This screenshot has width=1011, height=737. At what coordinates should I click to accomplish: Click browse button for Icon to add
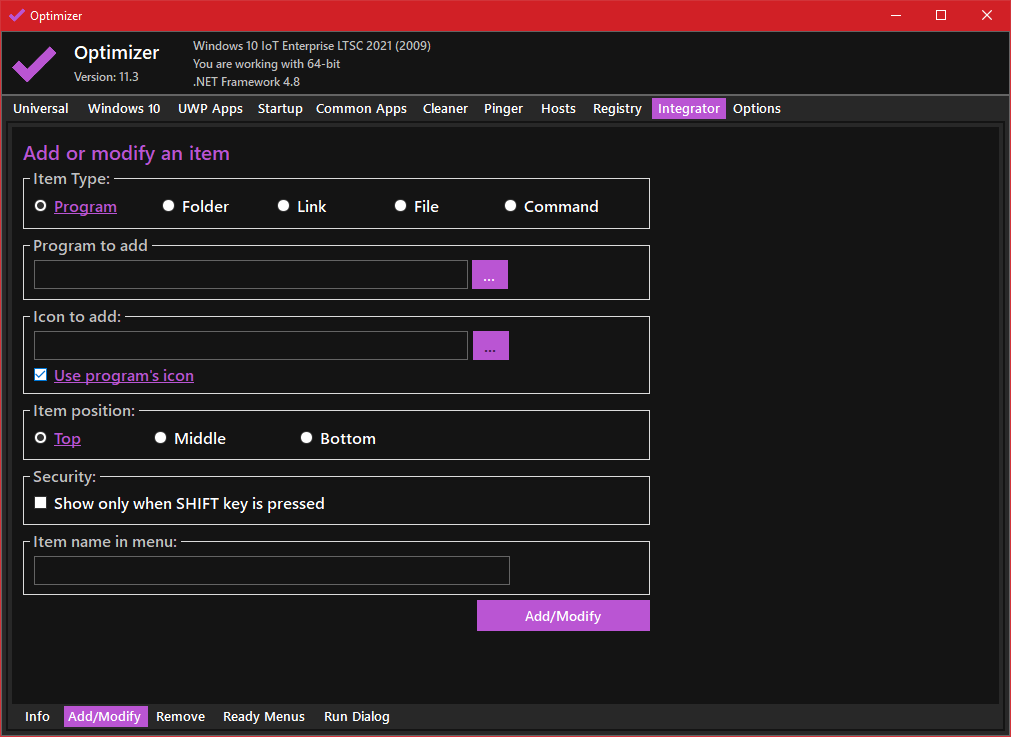pyautogui.click(x=490, y=346)
